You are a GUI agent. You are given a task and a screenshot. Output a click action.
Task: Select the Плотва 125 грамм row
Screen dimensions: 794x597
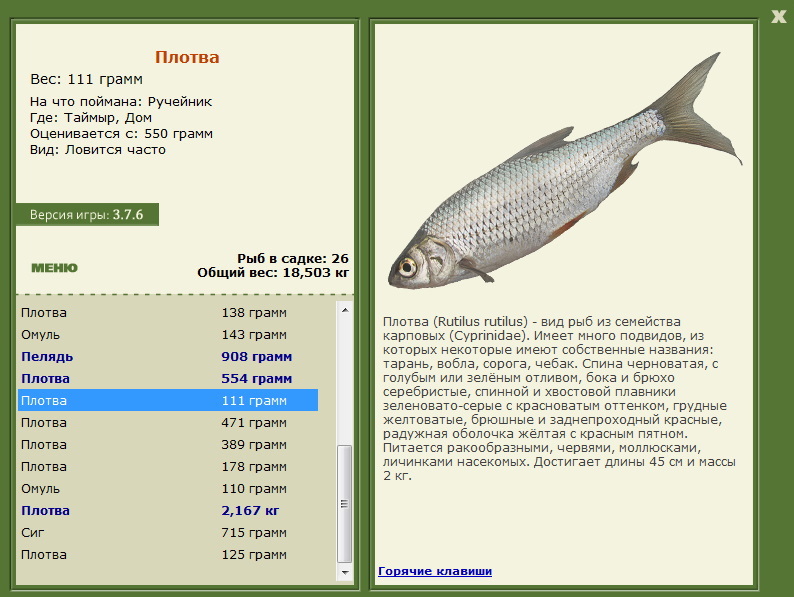[168, 554]
